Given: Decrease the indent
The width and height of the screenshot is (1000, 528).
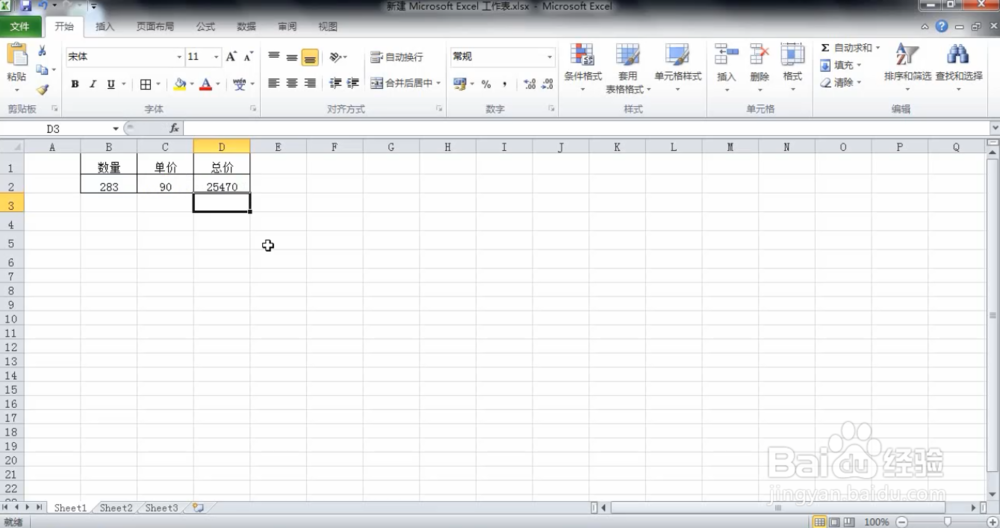Looking at the screenshot, I should (x=335, y=83).
